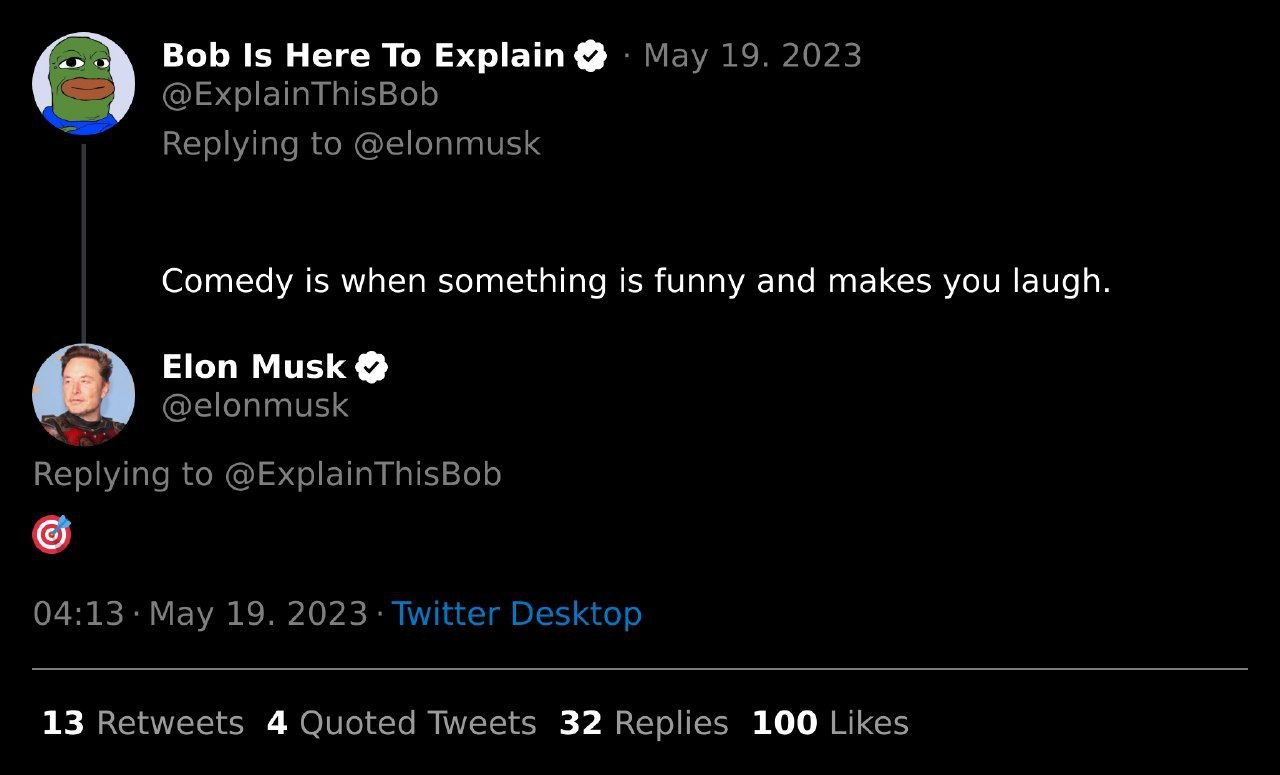Open the 4 Quoted Tweets list
The width and height of the screenshot is (1280, 775).
click(x=402, y=723)
